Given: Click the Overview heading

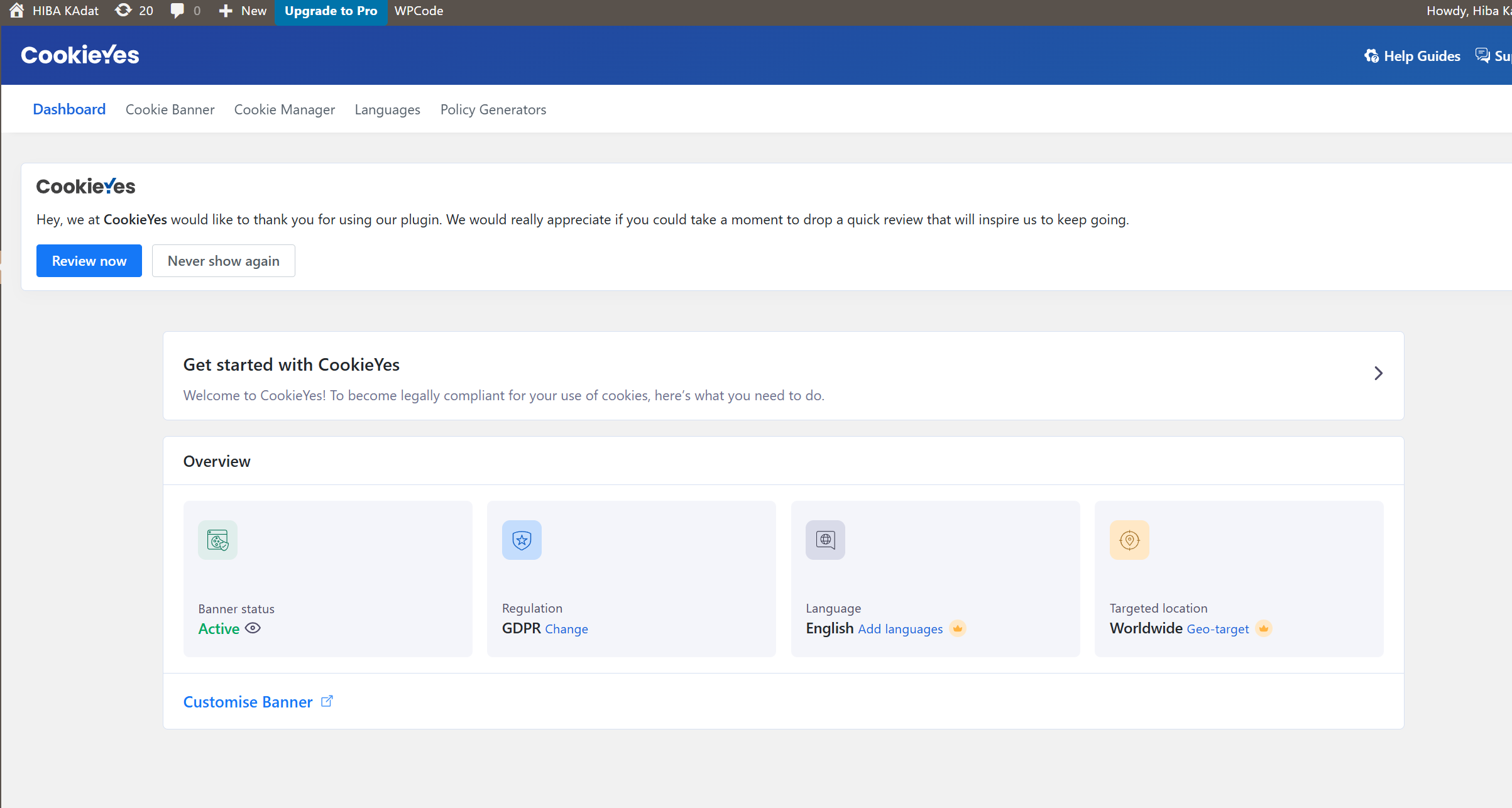Looking at the screenshot, I should [217, 461].
